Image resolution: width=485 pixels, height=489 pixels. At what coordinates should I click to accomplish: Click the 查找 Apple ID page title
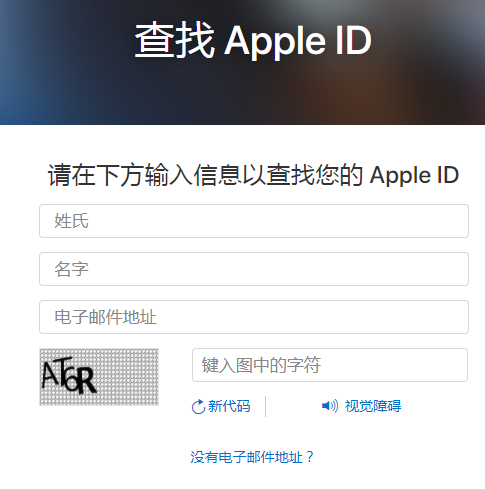(x=253, y=41)
